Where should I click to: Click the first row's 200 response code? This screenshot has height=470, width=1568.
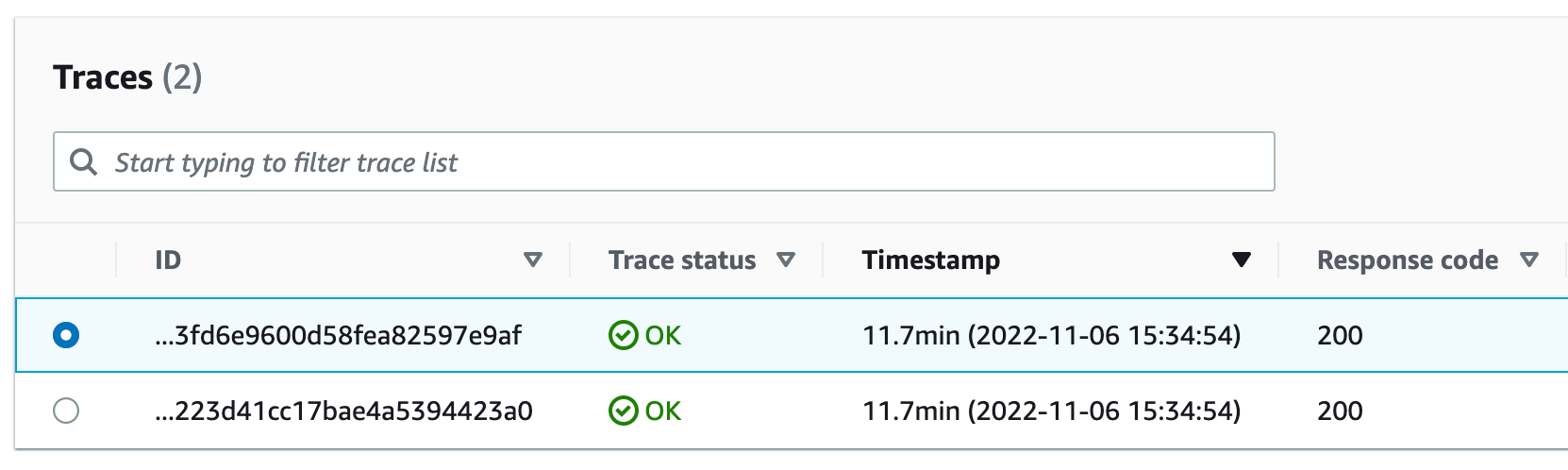coord(1340,335)
